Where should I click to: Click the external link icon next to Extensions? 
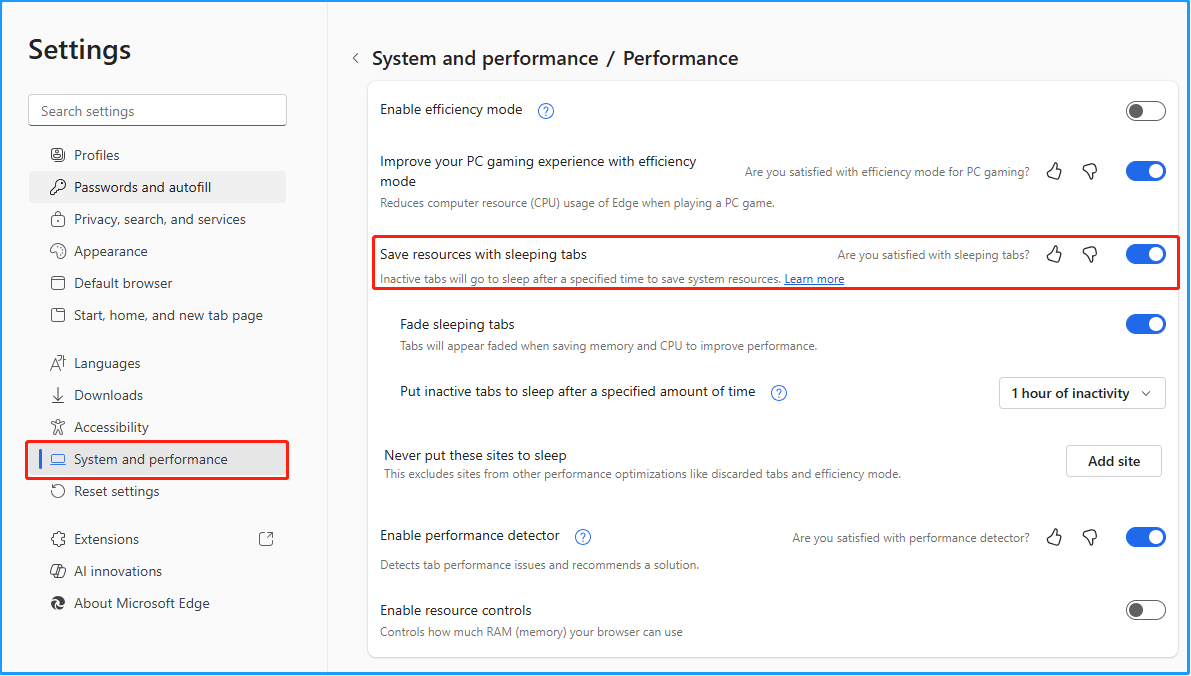[x=266, y=538]
